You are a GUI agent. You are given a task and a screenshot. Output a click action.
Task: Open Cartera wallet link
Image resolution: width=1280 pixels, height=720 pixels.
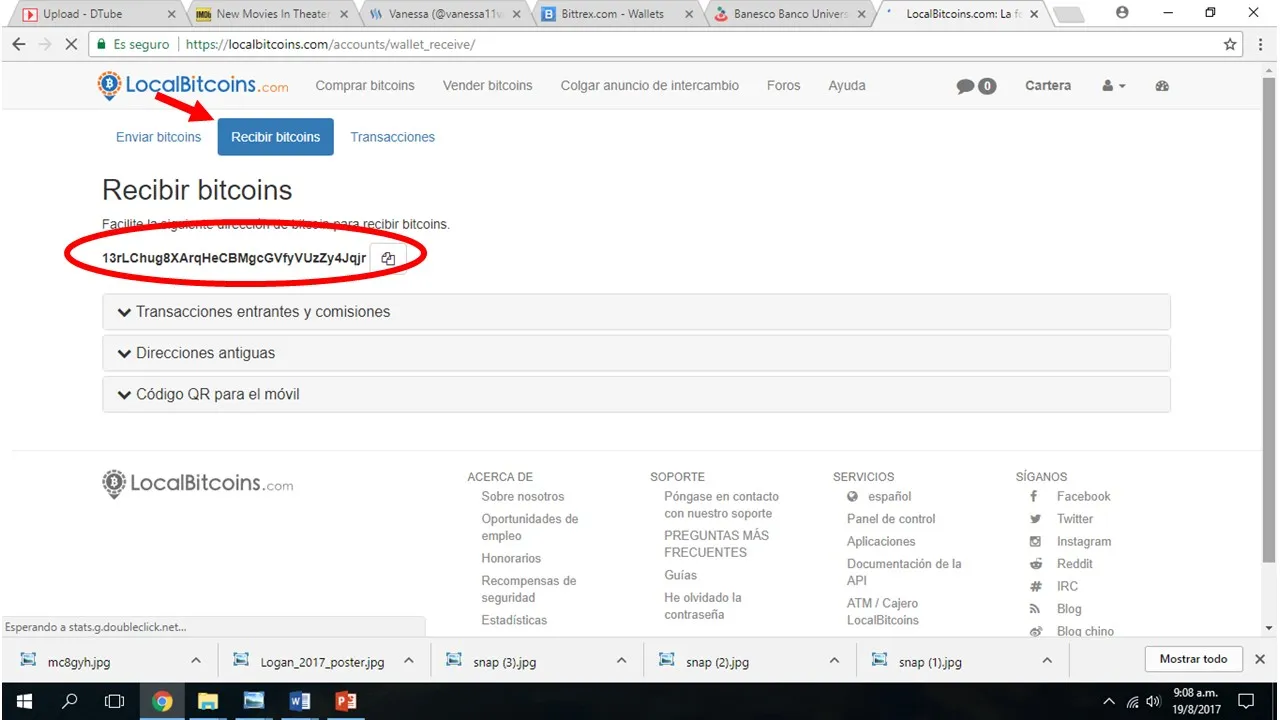[1048, 86]
